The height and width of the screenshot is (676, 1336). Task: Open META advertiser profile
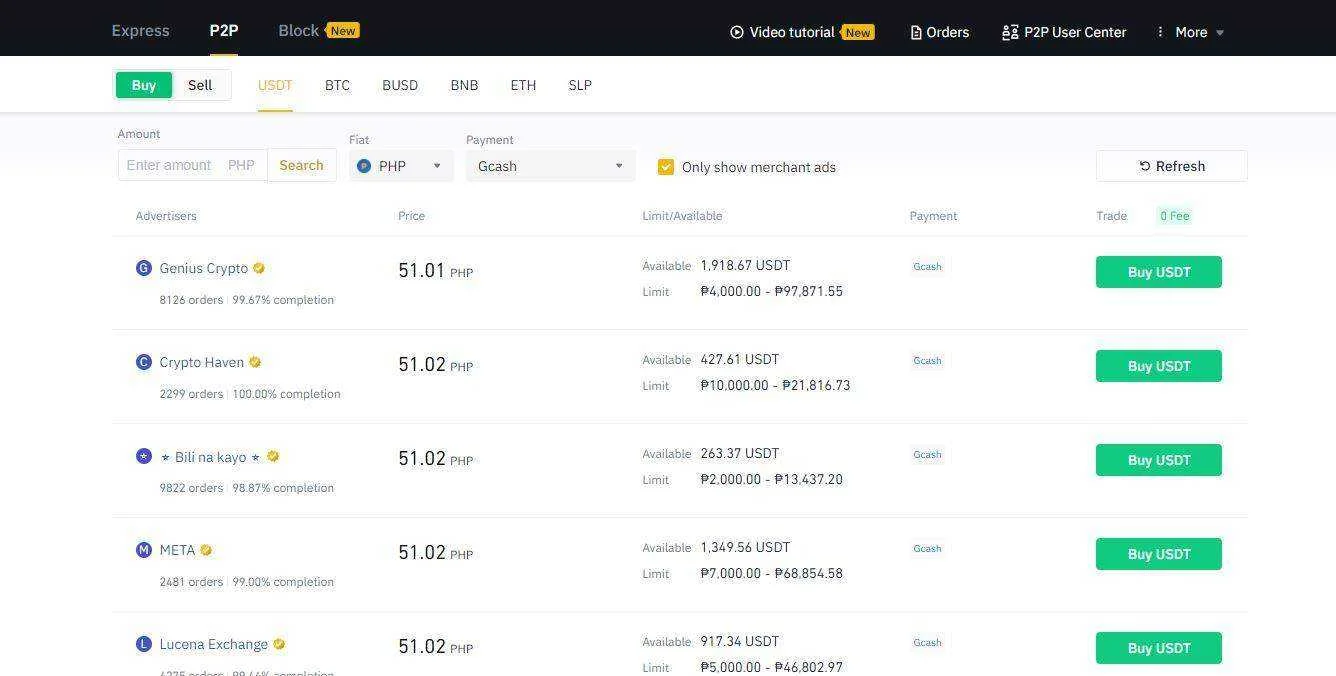(x=177, y=550)
